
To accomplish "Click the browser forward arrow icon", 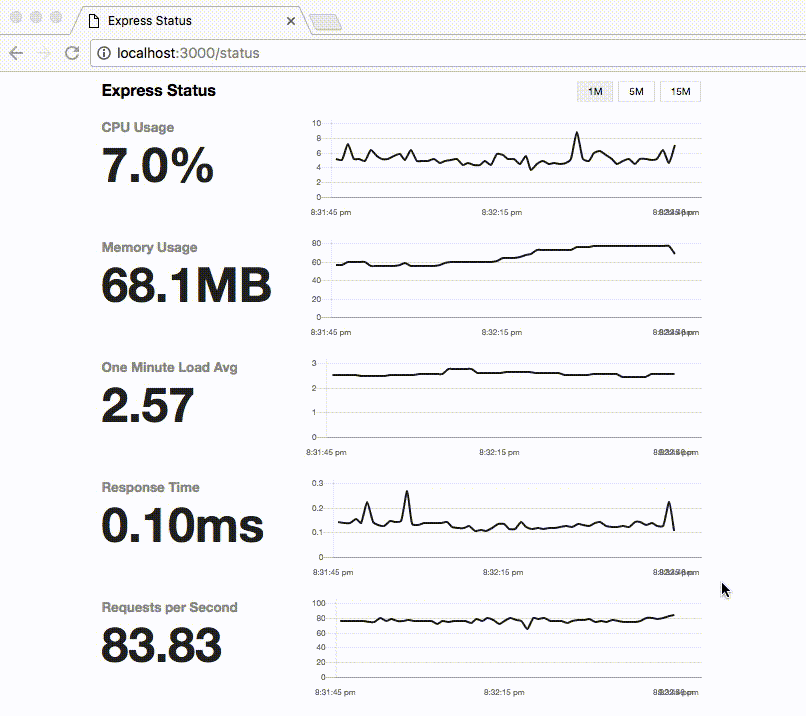I will click(x=44, y=53).
